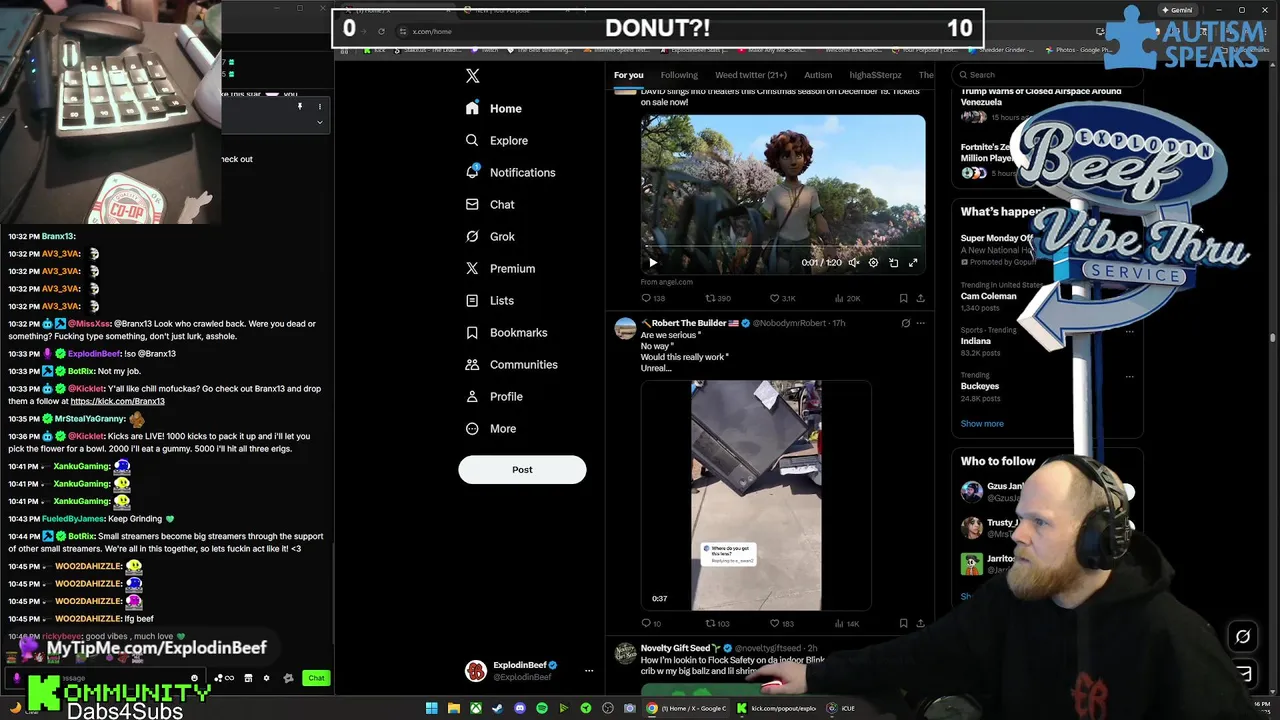Open Lists in the X sidebar
This screenshot has height=720, width=1280.
[x=490, y=300]
